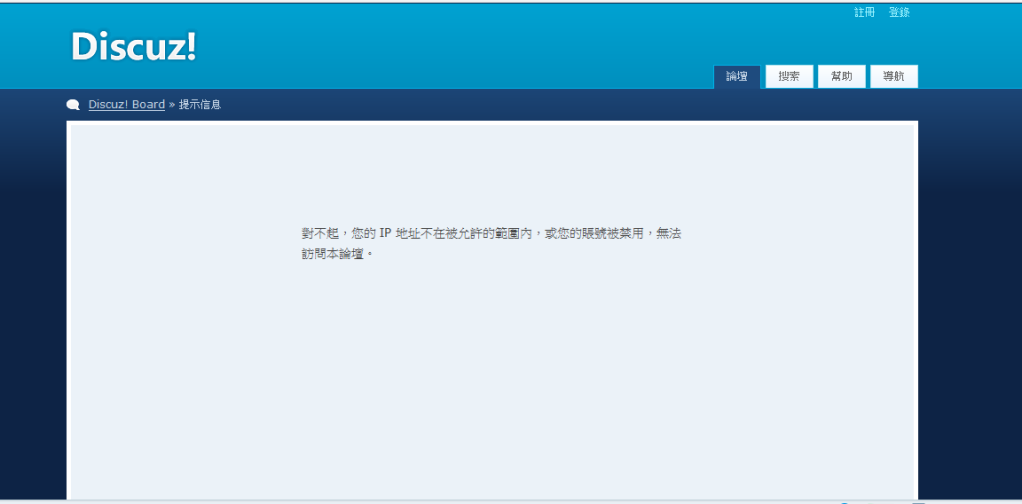Screen dimensions: 1022x504
Task: Open the 導航 navigation tab
Action: coord(894,76)
